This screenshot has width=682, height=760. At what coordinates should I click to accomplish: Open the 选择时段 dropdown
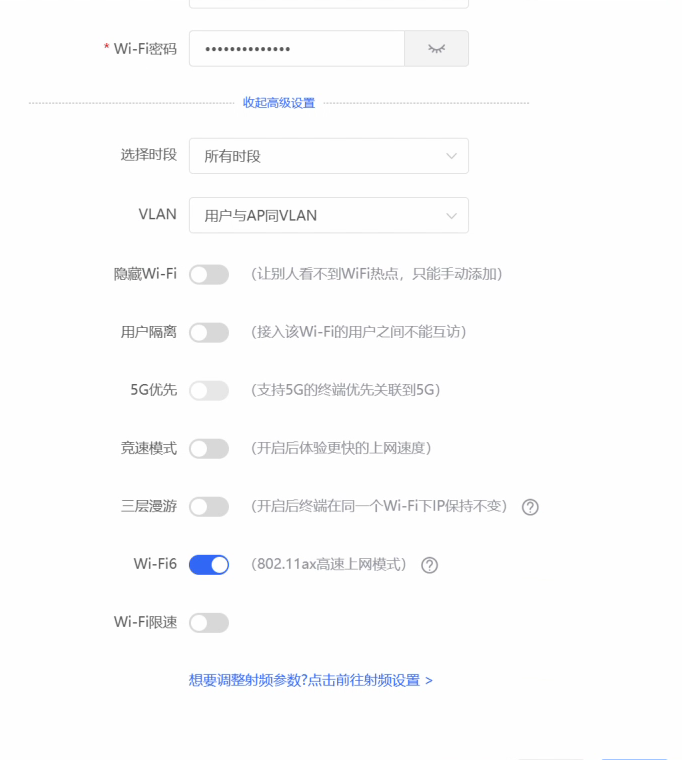coord(329,156)
